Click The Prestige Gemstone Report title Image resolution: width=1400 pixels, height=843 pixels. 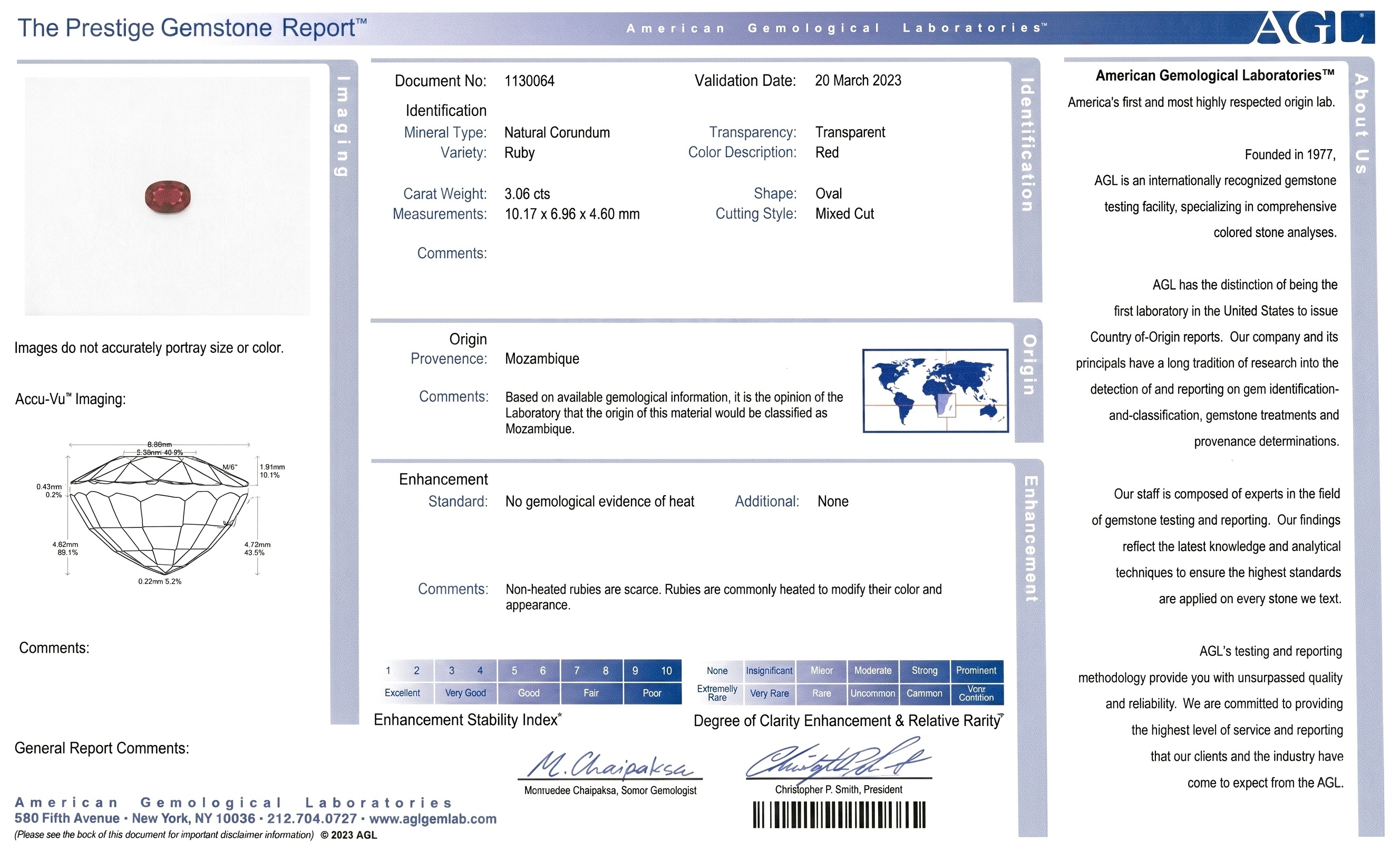pyautogui.click(x=191, y=28)
